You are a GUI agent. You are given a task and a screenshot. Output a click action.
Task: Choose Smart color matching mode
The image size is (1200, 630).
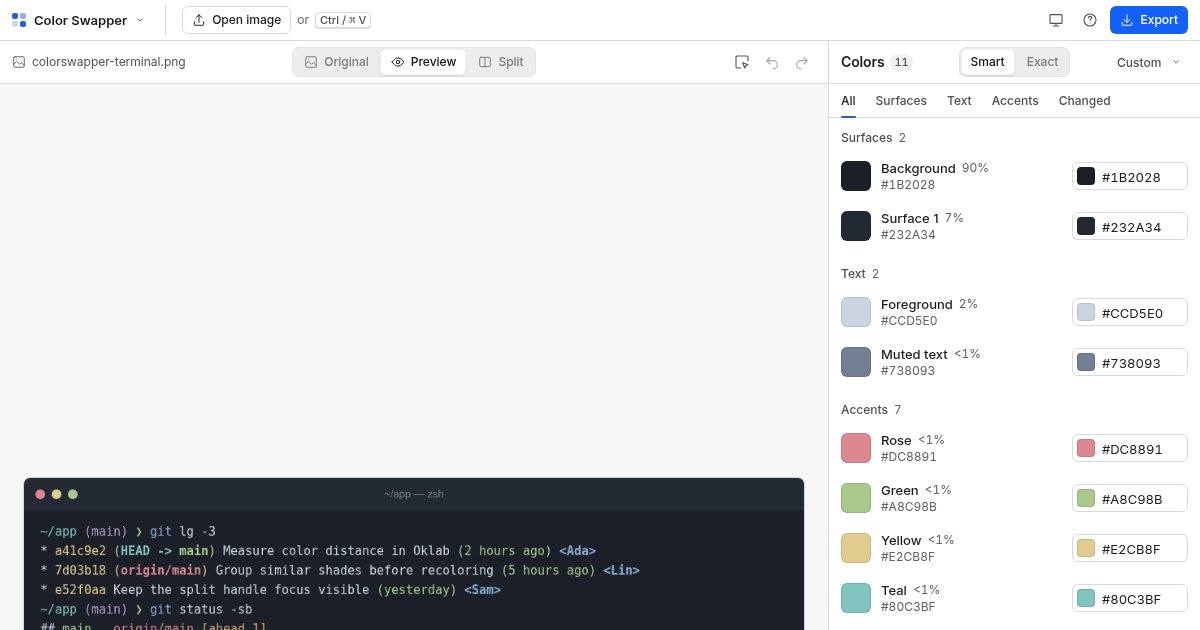tap(987, 62)
